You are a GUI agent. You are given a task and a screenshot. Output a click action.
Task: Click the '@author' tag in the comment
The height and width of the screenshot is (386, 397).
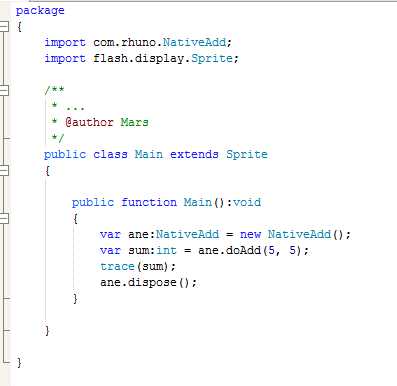click(x=89, y=122)
